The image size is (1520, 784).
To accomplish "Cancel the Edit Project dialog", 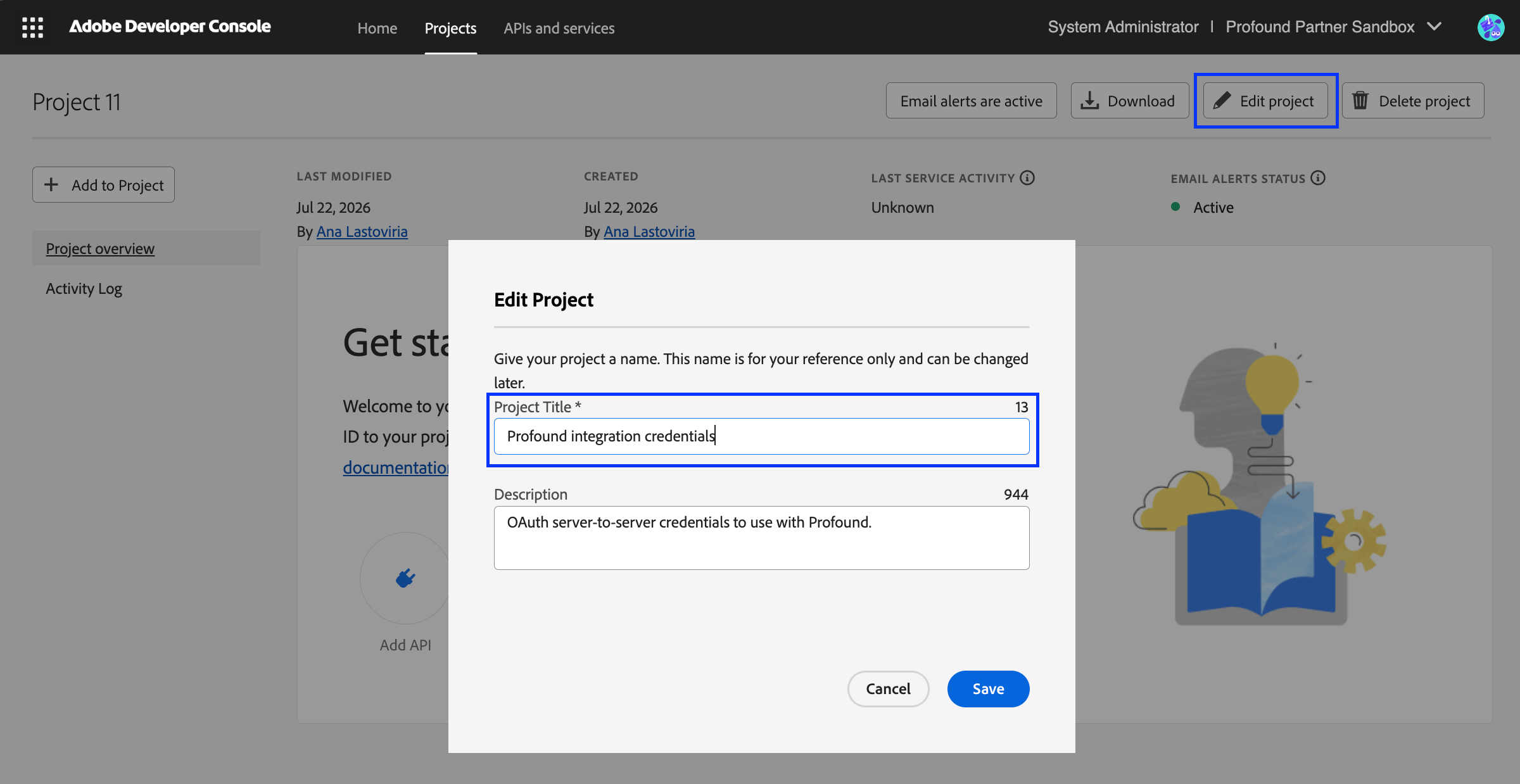I will coord(888,688).
